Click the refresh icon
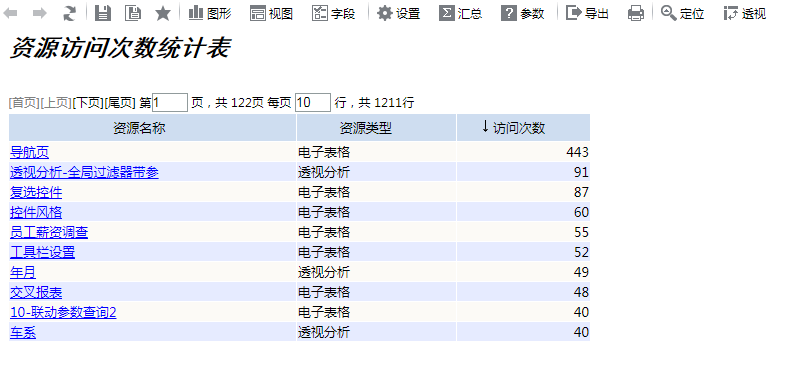 pyautogui.click(x=69, y=13)
